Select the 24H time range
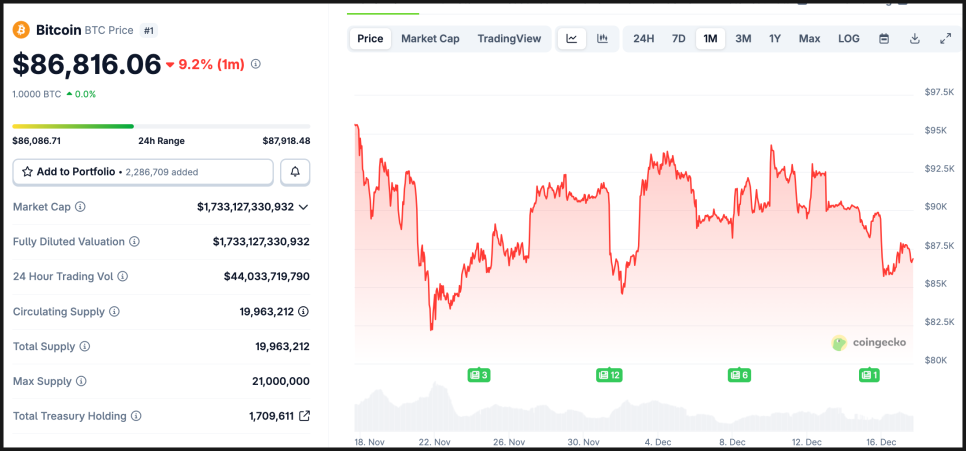This screenshot has width=966, height=451. 644,39
